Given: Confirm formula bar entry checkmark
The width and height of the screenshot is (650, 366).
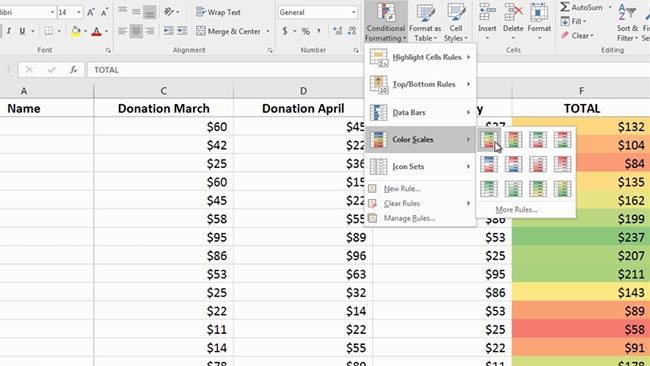Looking at the screenshot, I should 51,70.
